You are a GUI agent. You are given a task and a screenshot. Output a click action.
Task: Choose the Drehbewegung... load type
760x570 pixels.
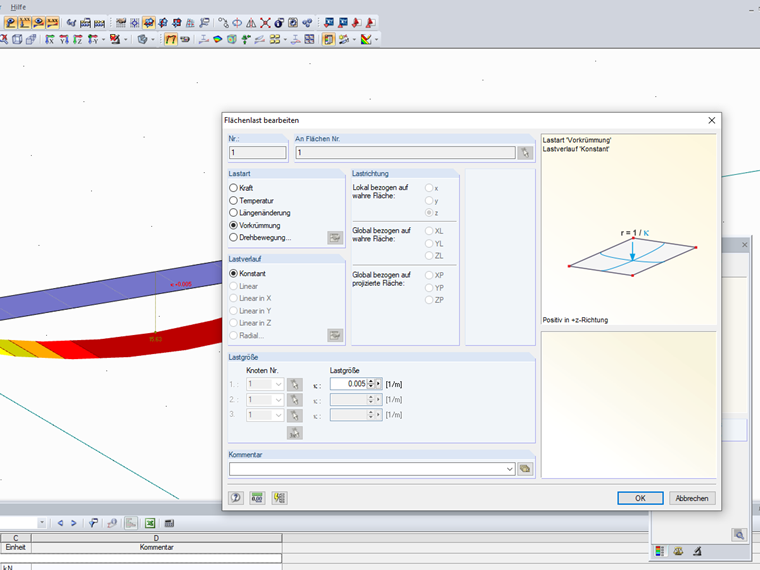pyautogui.click(x=233, y=238)
